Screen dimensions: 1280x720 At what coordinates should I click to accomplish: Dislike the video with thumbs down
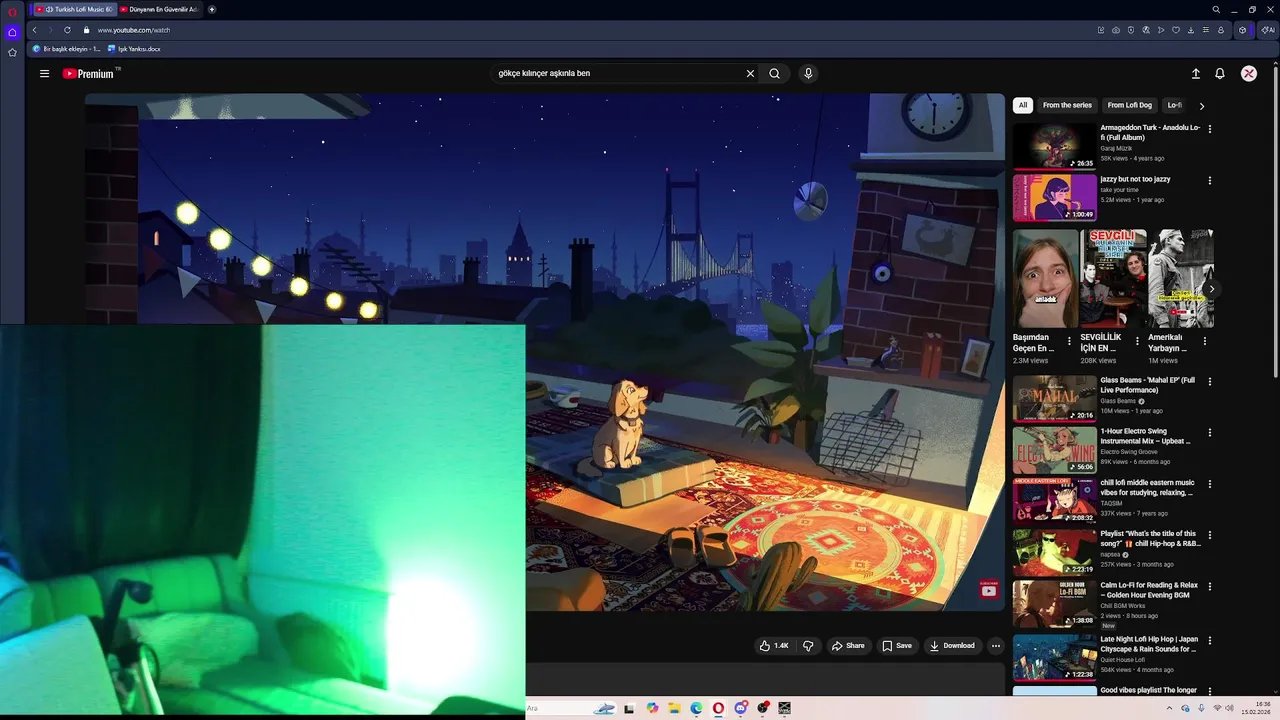tap(808, 646)
